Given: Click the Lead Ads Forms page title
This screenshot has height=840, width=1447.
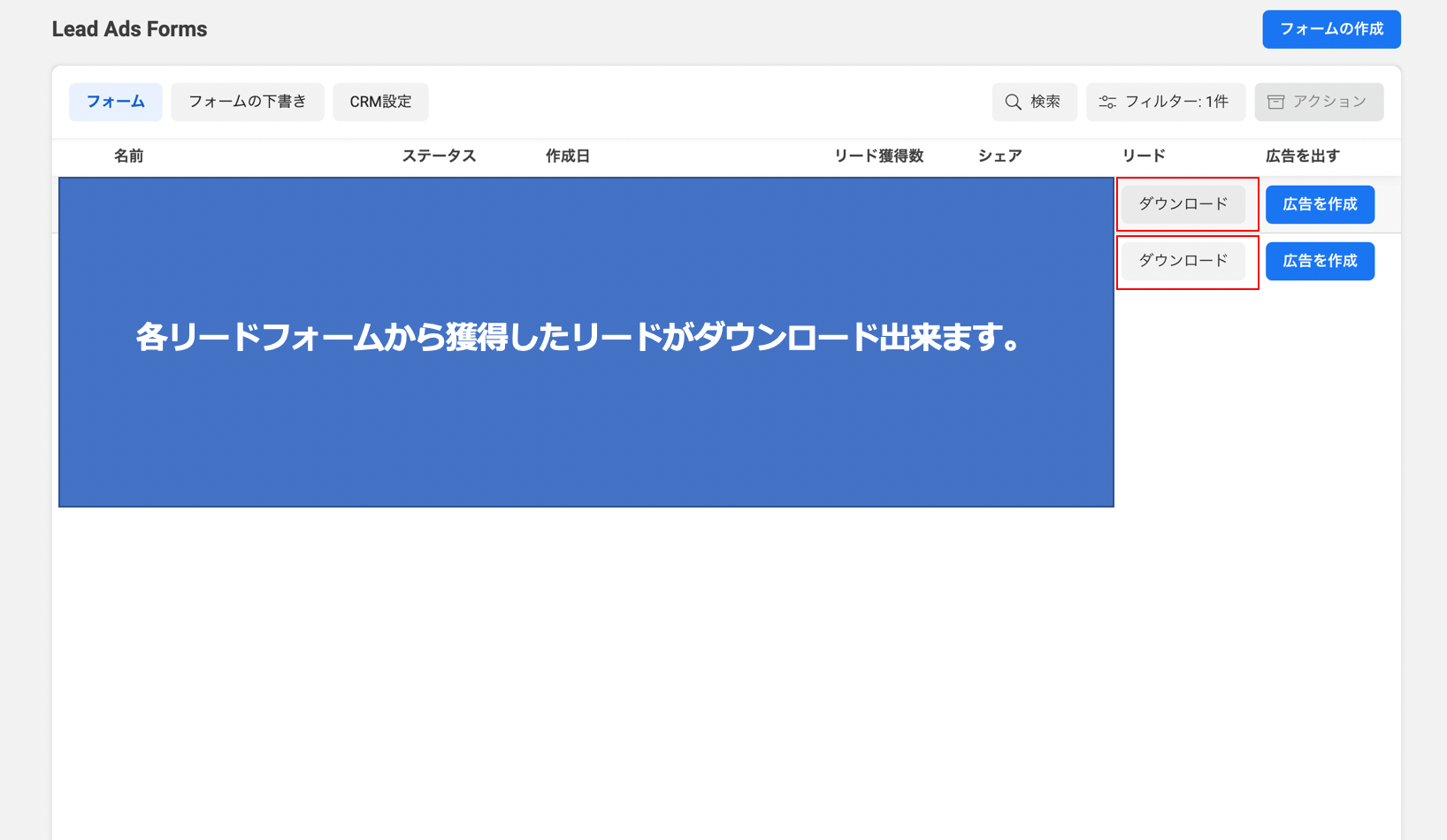Looking at the screenshot, I should click(130, 29).
